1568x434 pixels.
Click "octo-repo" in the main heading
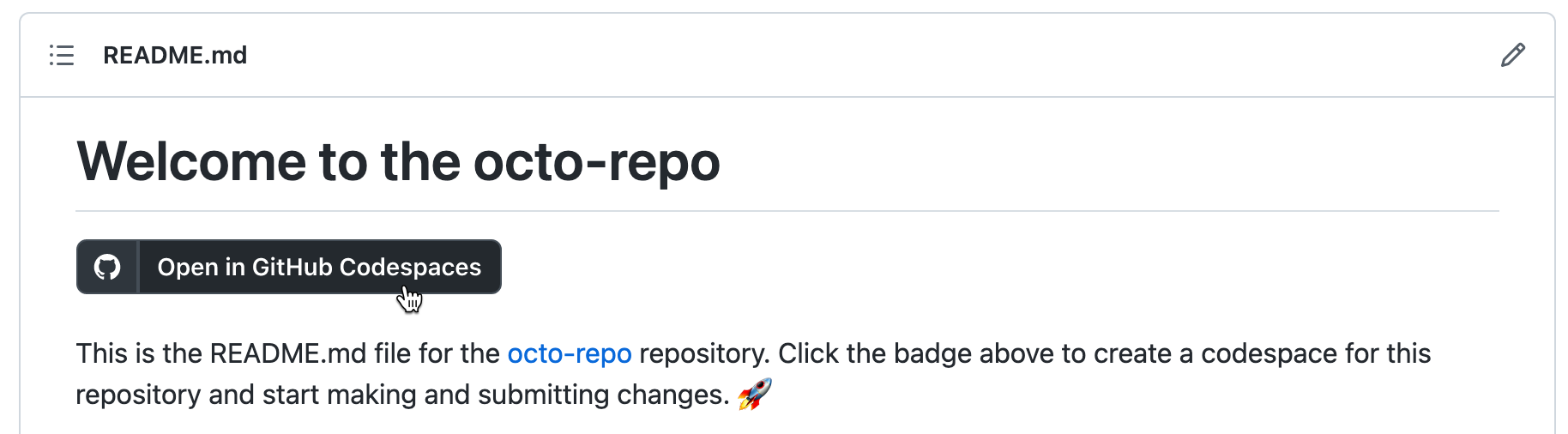click(596, 161)
